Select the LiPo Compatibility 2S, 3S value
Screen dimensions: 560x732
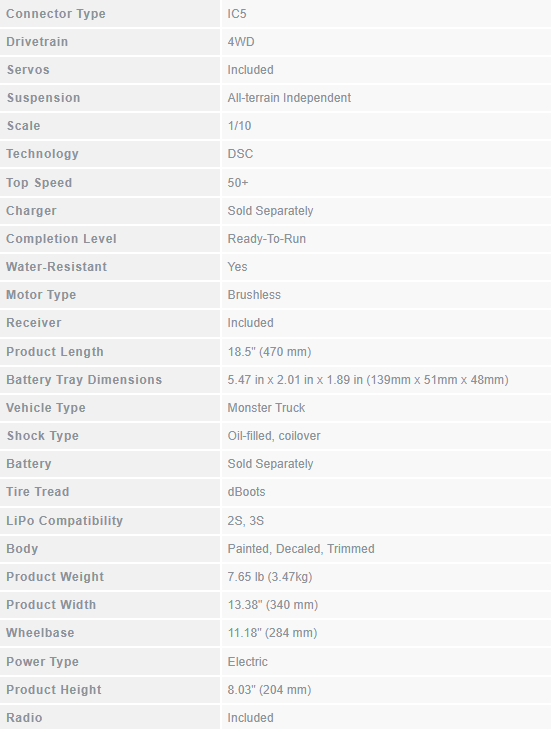[245, 521]
